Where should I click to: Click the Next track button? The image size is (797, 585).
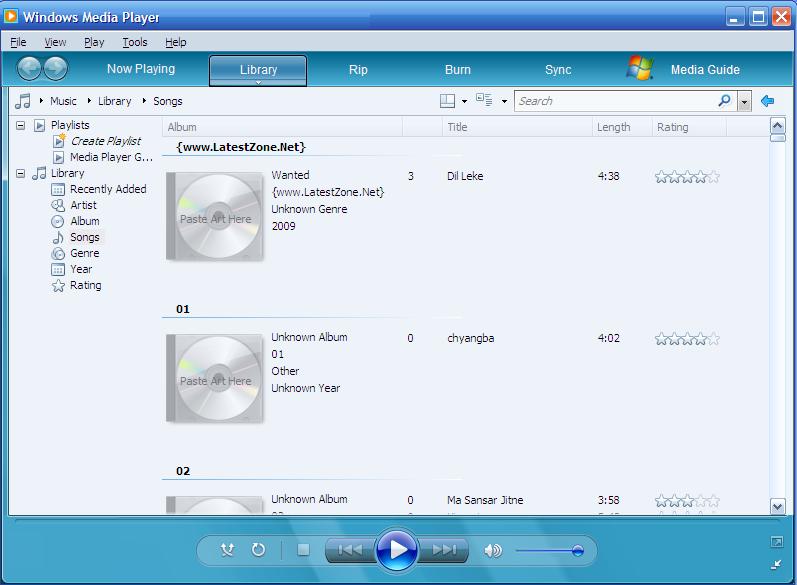pos(443,550)
